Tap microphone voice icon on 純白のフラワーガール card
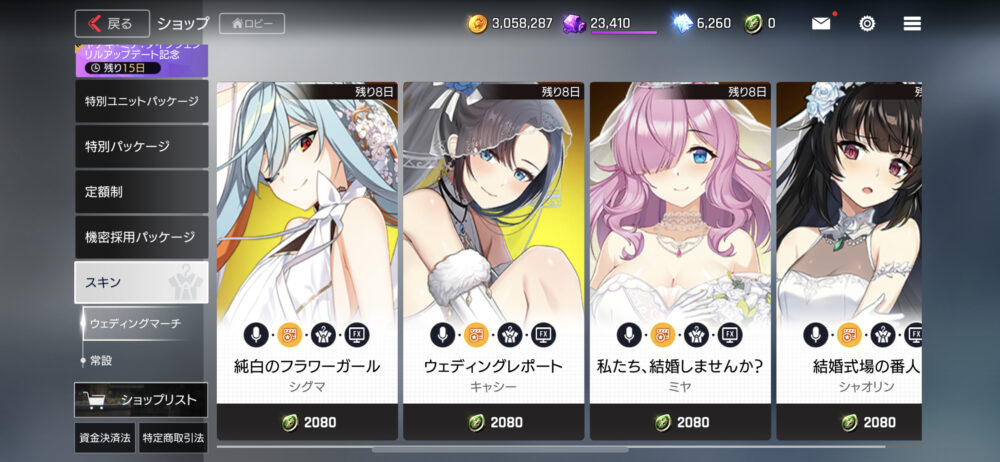This screenshot has height=462, width=1000. coord(256,334)
